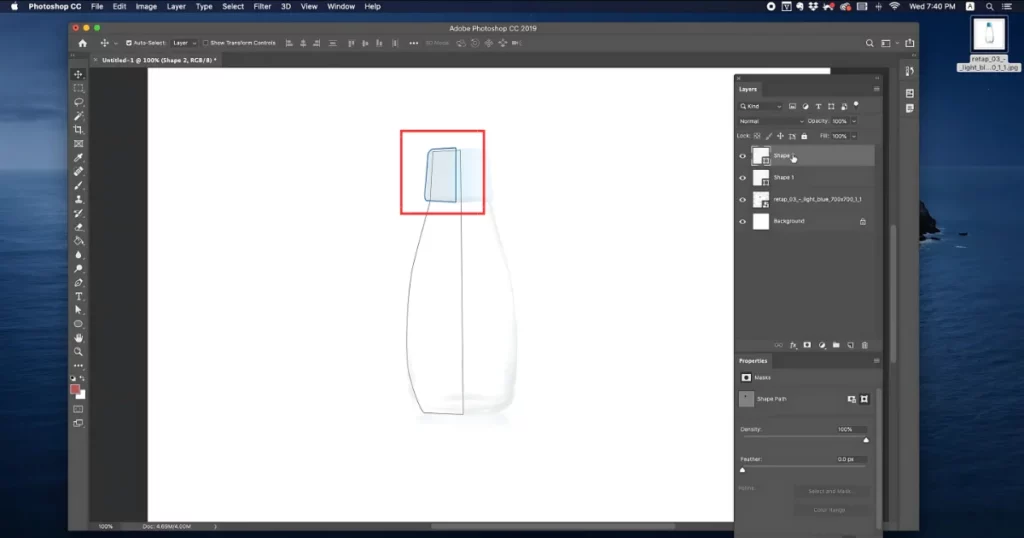Image resolution: width=1024 pixels, height=538 pixels.
Task: Click the Select and Mask button
Action: pos(829,491)
